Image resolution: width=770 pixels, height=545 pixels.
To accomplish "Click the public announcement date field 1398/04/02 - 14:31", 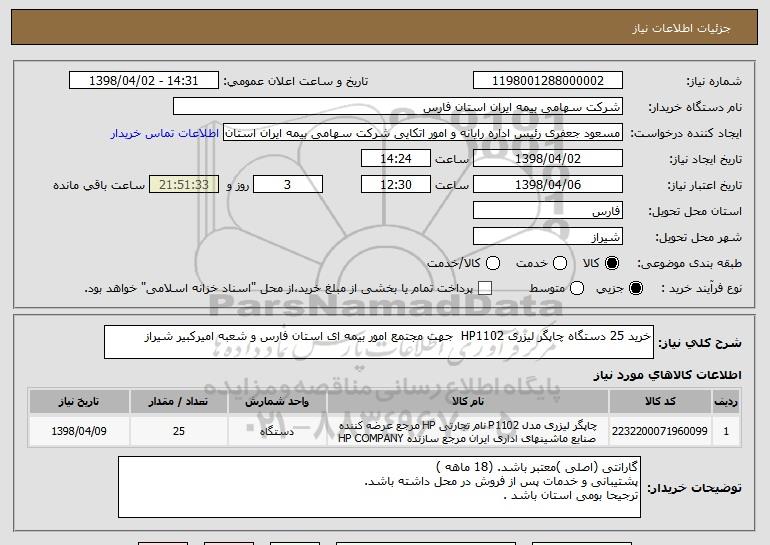I will pos(144,81).
